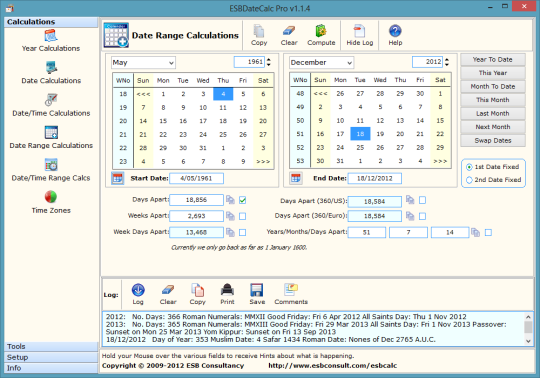540x378 pixels.
Task: Click the Log icon in log toolbar
Action: click(138, 294)
